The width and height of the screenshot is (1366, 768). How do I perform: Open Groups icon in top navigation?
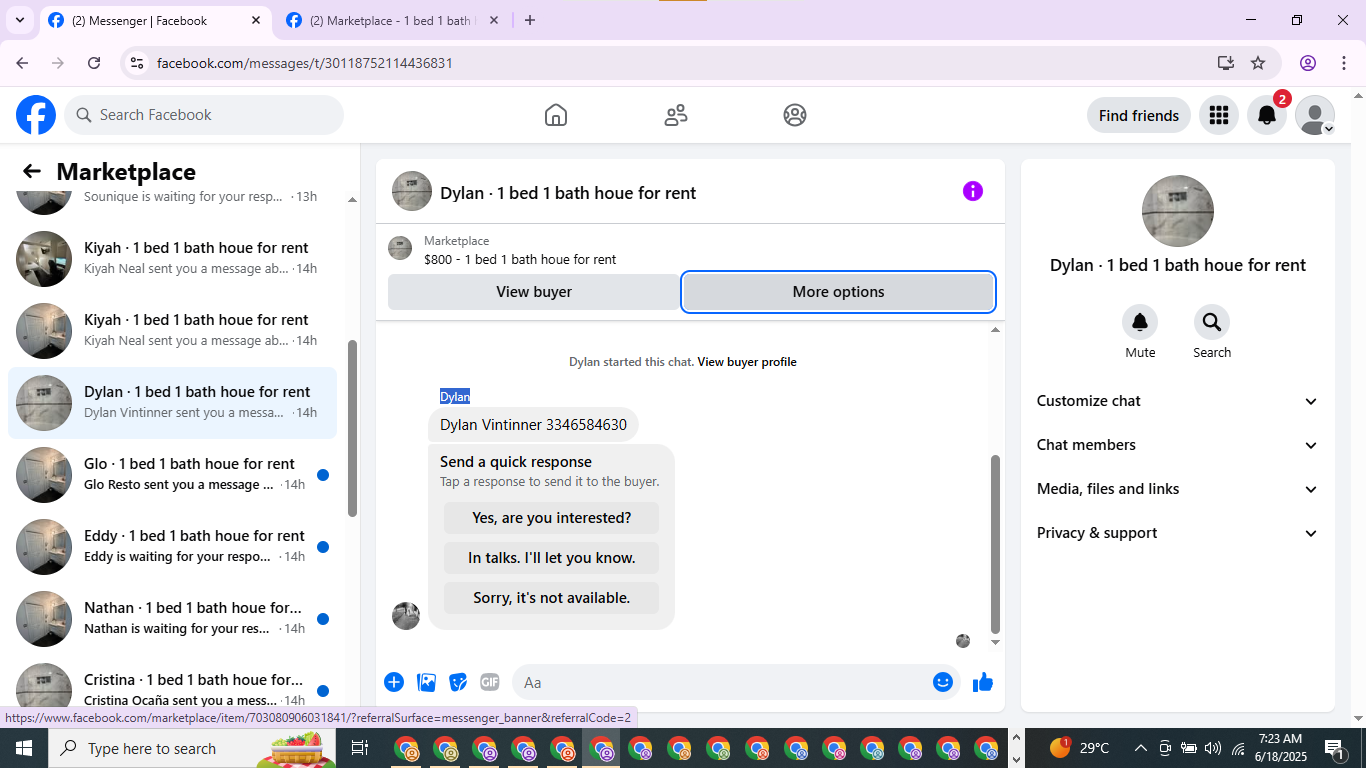795,115
